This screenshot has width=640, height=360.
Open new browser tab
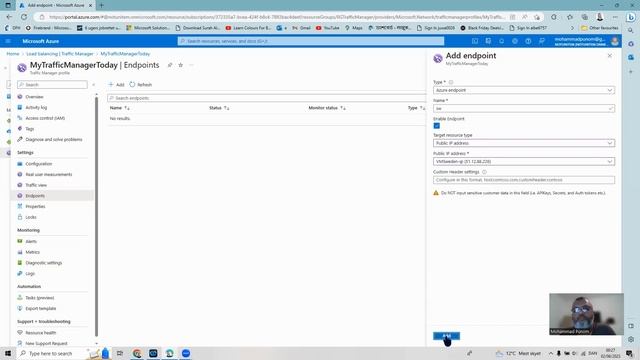[x=101, y=5]
